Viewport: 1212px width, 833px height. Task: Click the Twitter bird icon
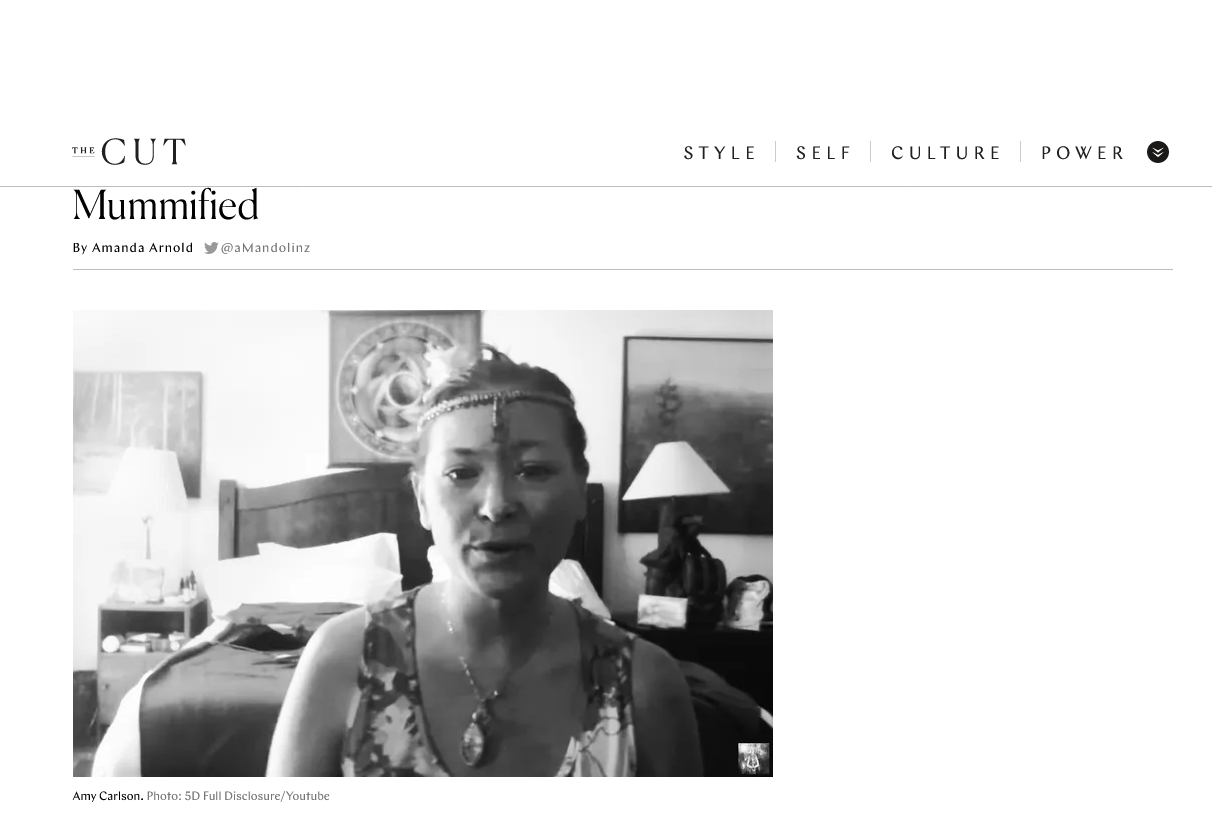211,248
